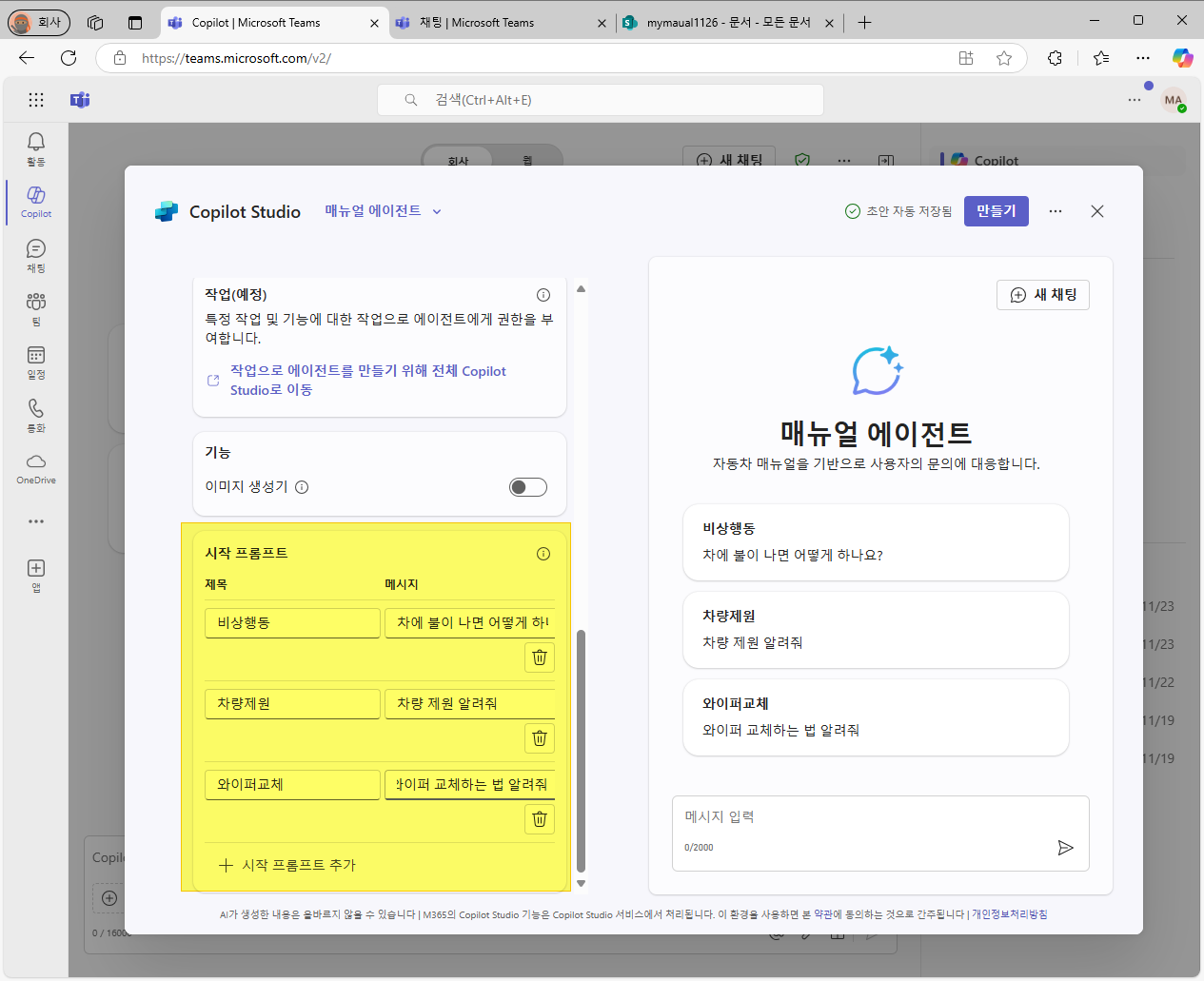1204x981 pixels.
Task: Click the Teams search box
Action: pyautogui.click(x=601, y=100)
